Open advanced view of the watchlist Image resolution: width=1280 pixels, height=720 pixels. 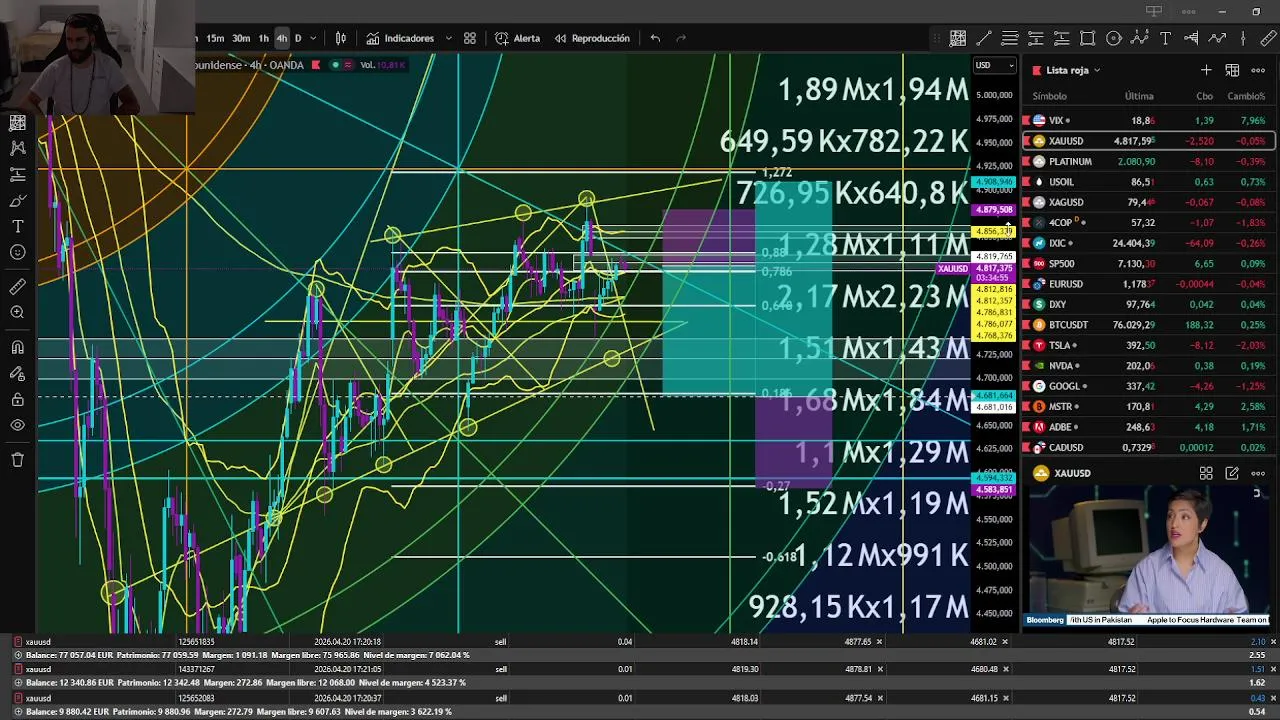coord(1232,70)
